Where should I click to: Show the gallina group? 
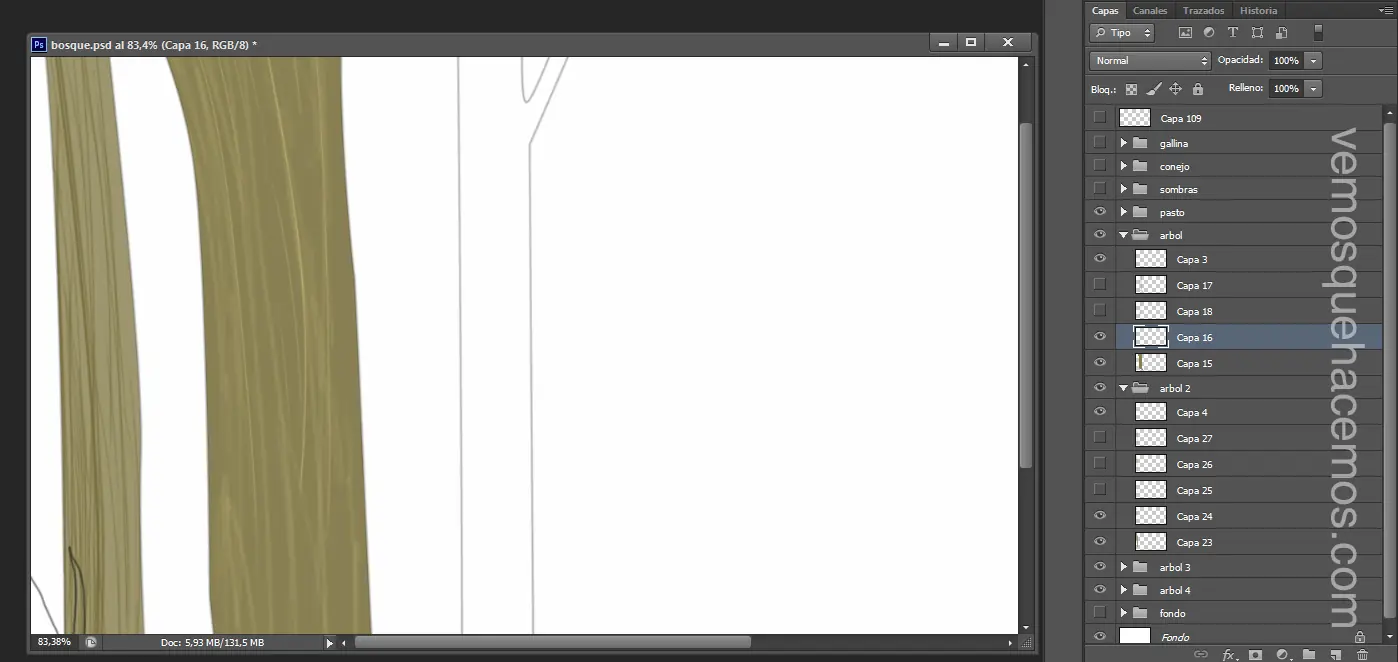(1100, 143)
